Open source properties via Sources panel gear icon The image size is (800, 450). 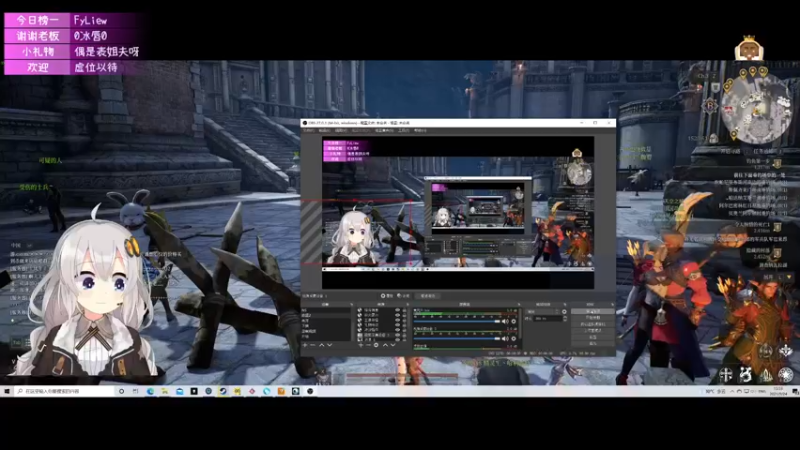376,345
